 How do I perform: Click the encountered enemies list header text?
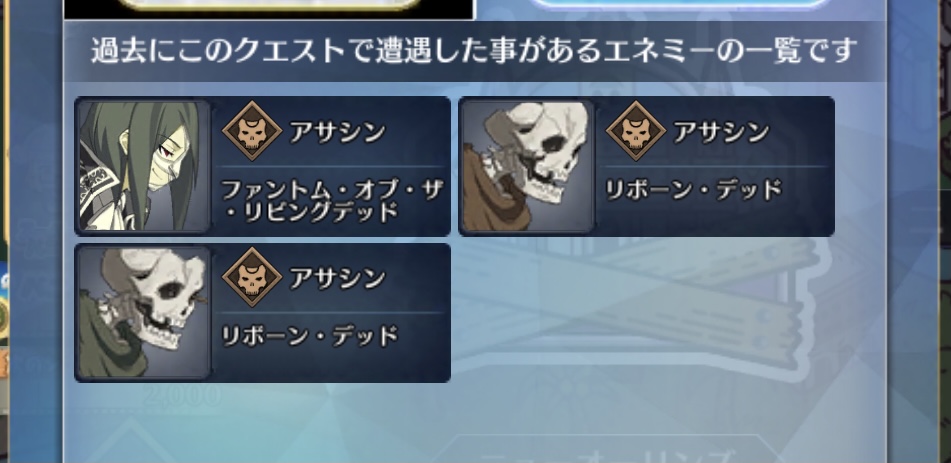pos(474,51)
